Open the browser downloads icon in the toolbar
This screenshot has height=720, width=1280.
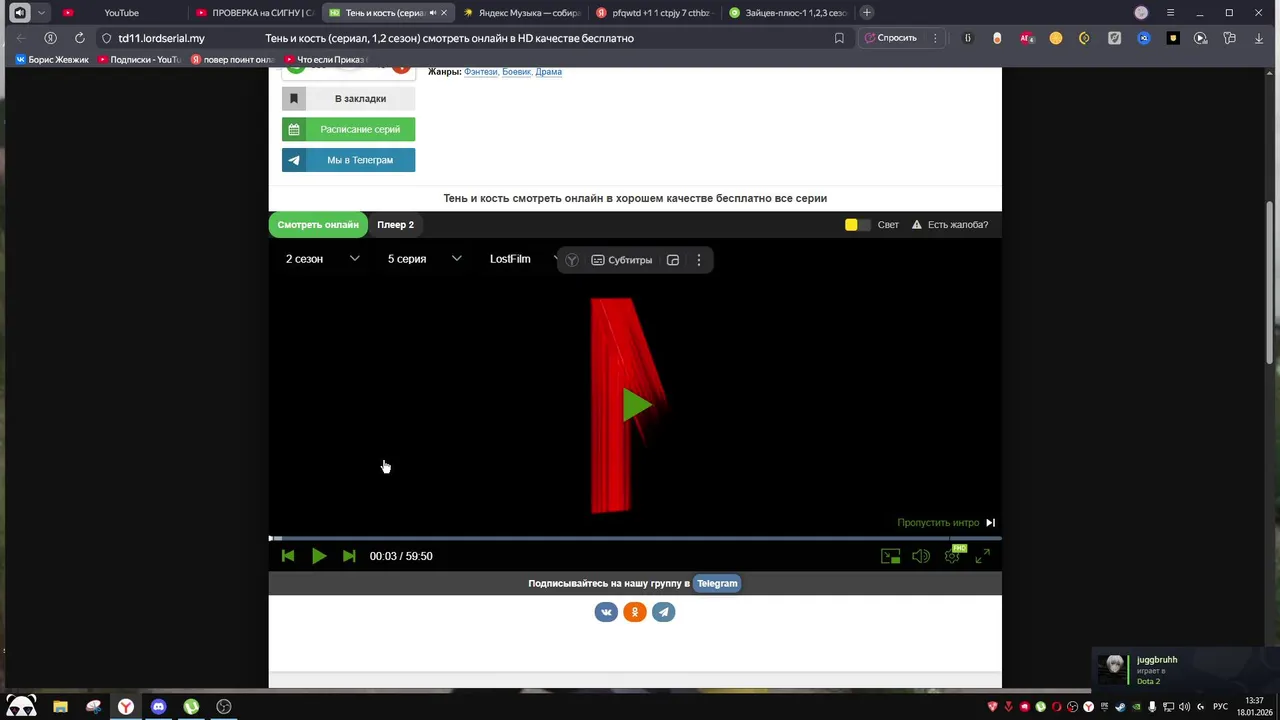pos(1258,38)
